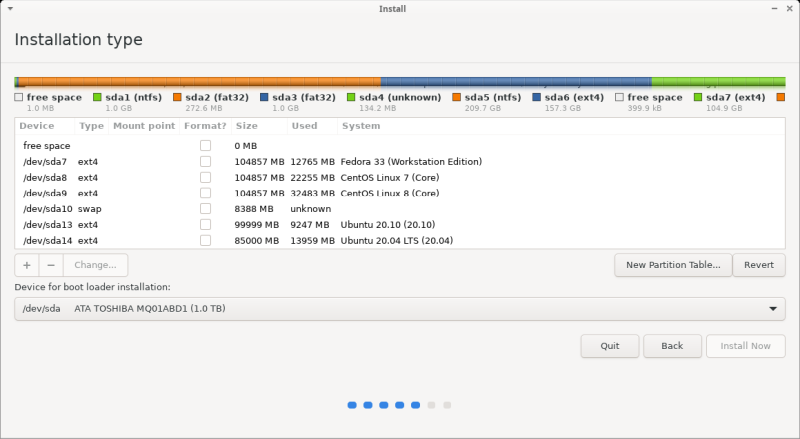This screenshot has height=439, width=800.
Task: Click the 8388 MB size cell
Action: coord(254,208)
